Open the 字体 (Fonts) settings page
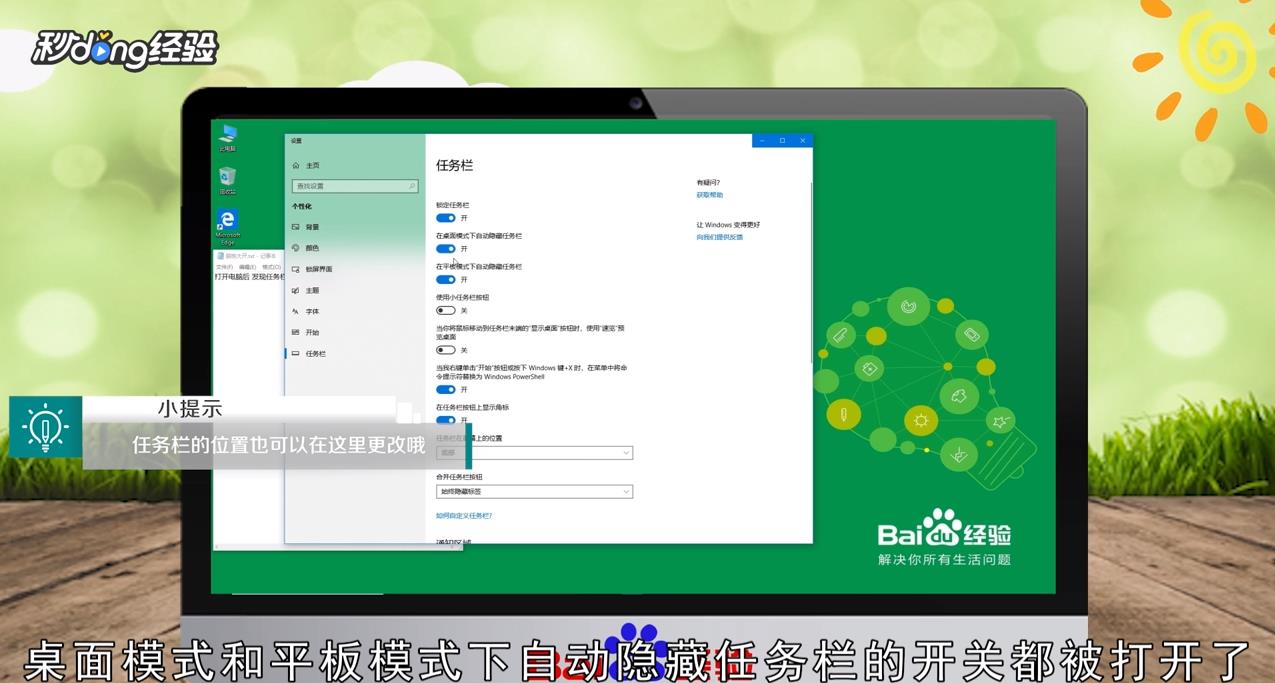Screen dimensions: 1275x683 310,312
